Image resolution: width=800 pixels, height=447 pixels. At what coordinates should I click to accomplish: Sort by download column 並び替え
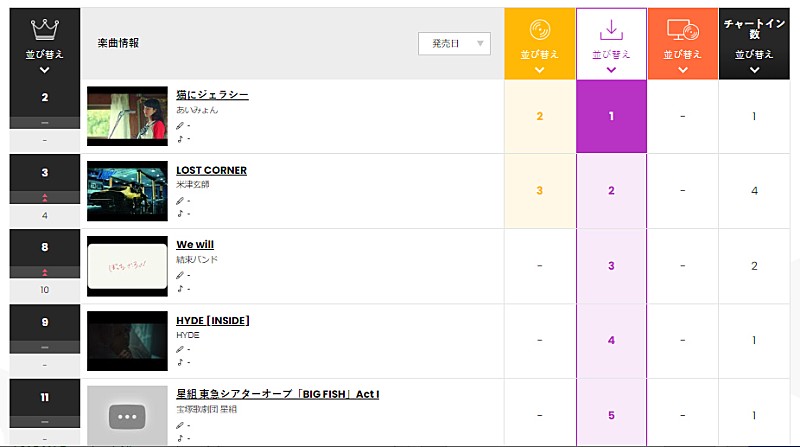pos(611,54)
